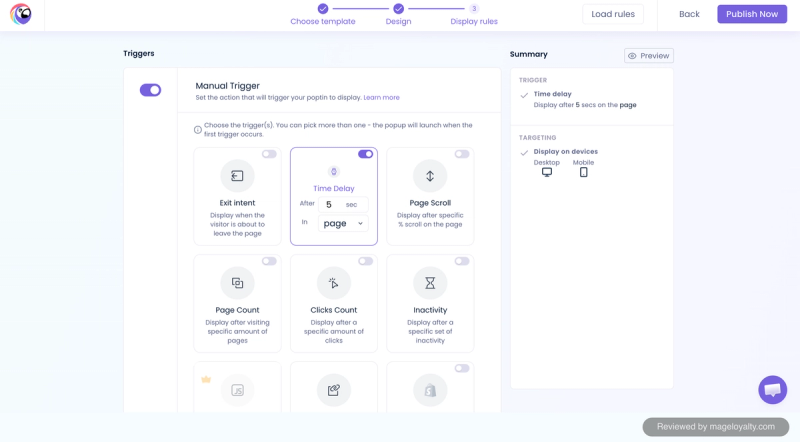Enable the Page Scroll toggle
This screenshot has width=800, height=442.
pyautogui.click(x=462, y=154)
